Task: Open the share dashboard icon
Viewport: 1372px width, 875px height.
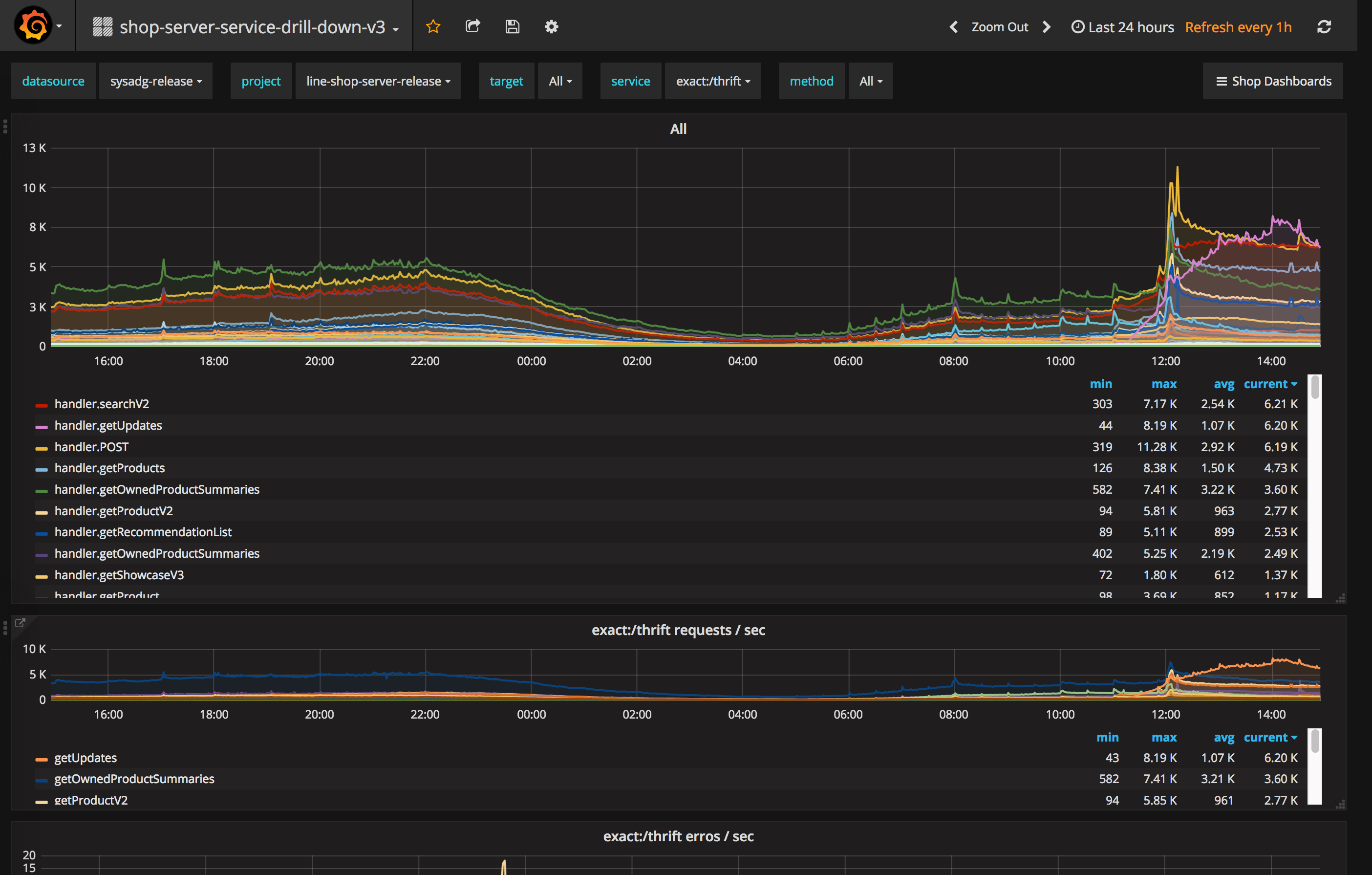Action: coord(472,26)
